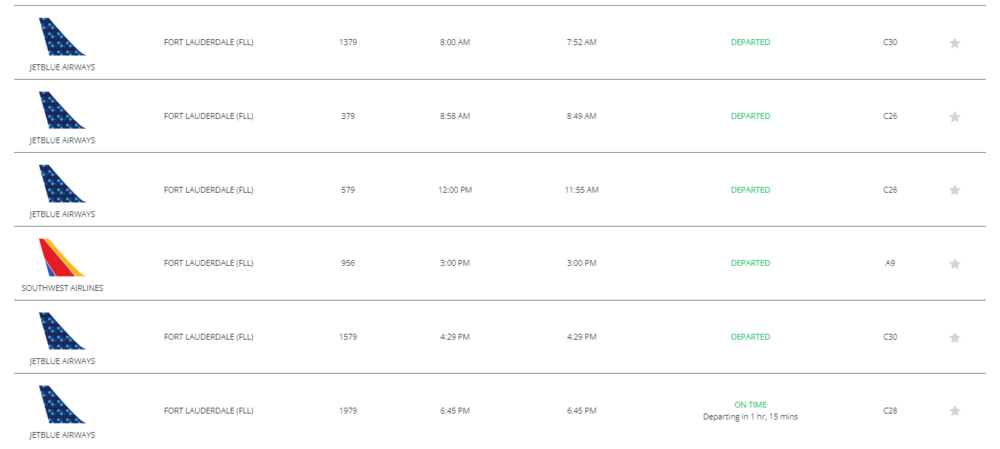Star Southwest flight 956
Screen dimensions: 1000x449
954,264
